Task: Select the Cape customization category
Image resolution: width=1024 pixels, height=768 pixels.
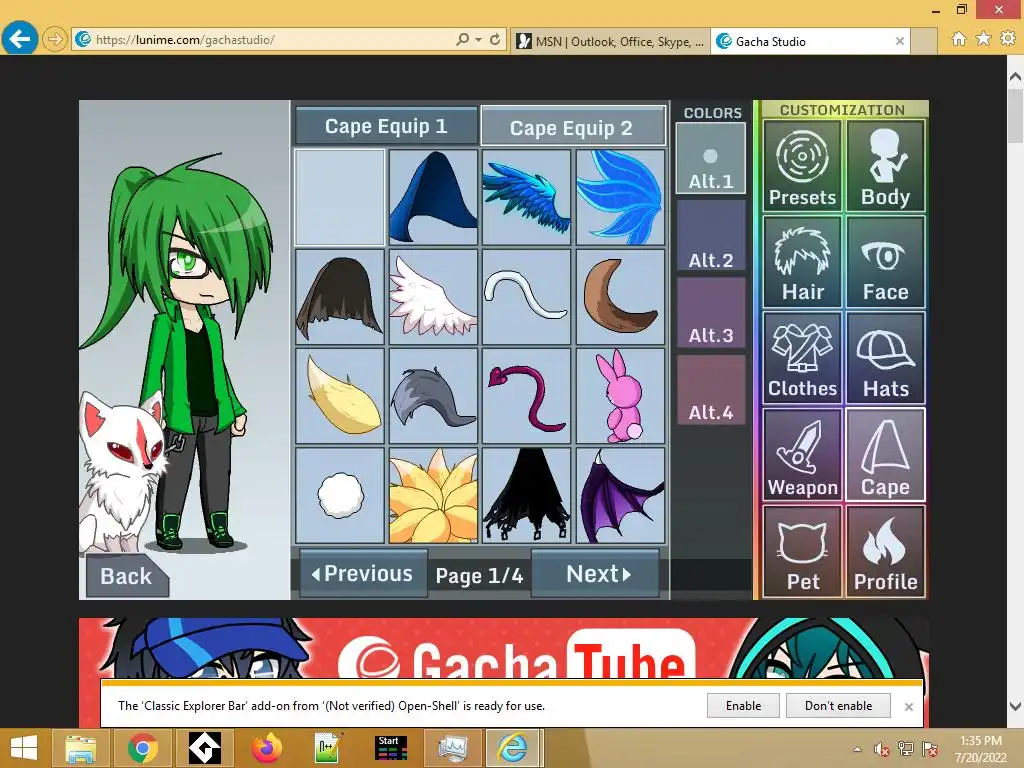Action: (x=885, y=455)
